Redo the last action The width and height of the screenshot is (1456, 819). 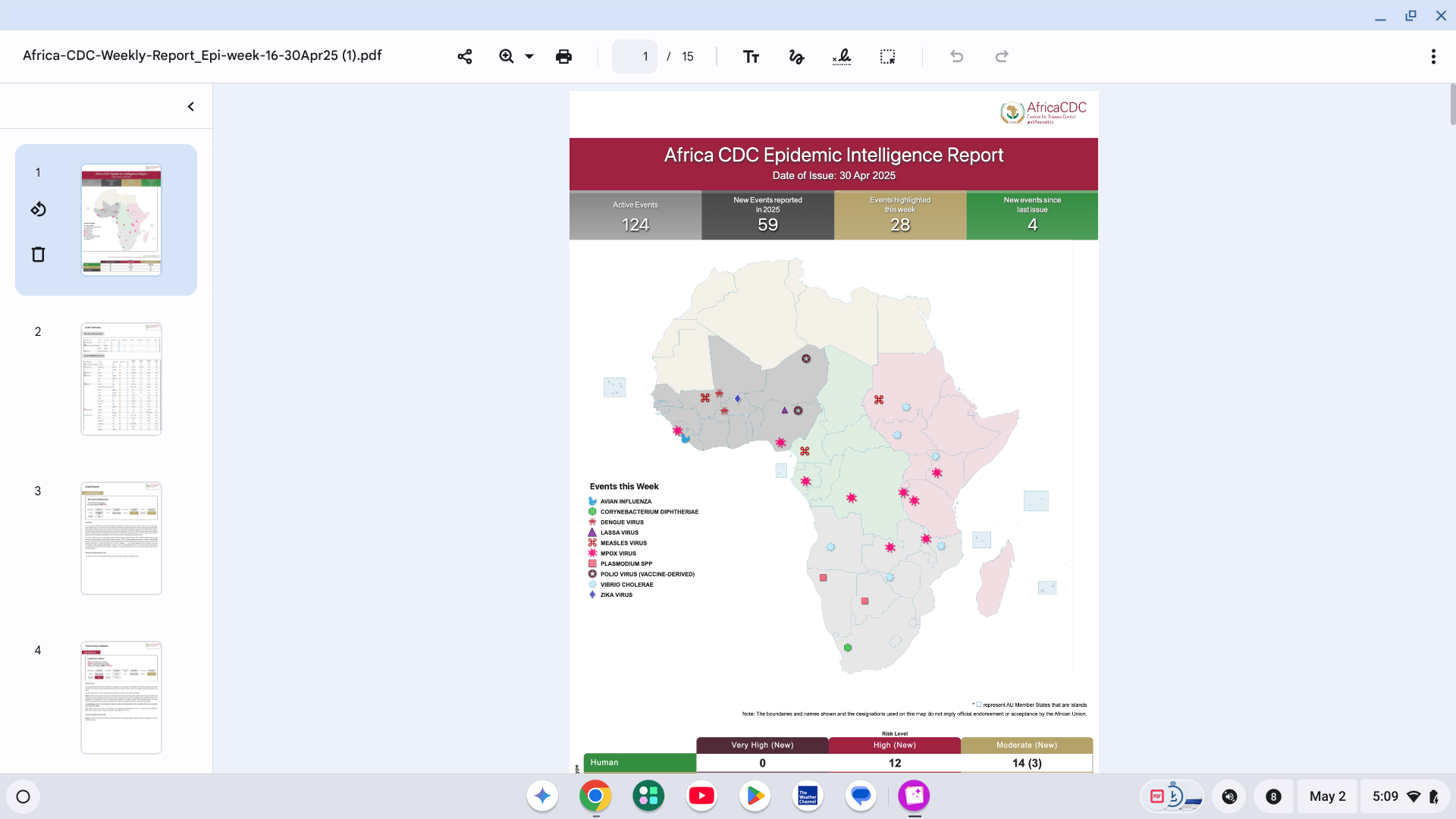(x=1002, y=57)
